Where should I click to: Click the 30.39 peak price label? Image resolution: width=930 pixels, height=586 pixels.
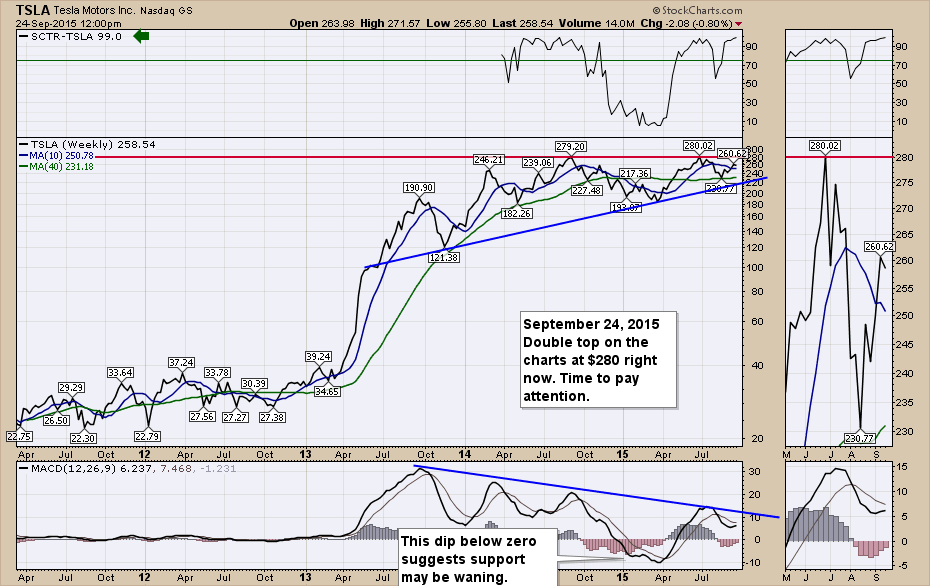254,384
